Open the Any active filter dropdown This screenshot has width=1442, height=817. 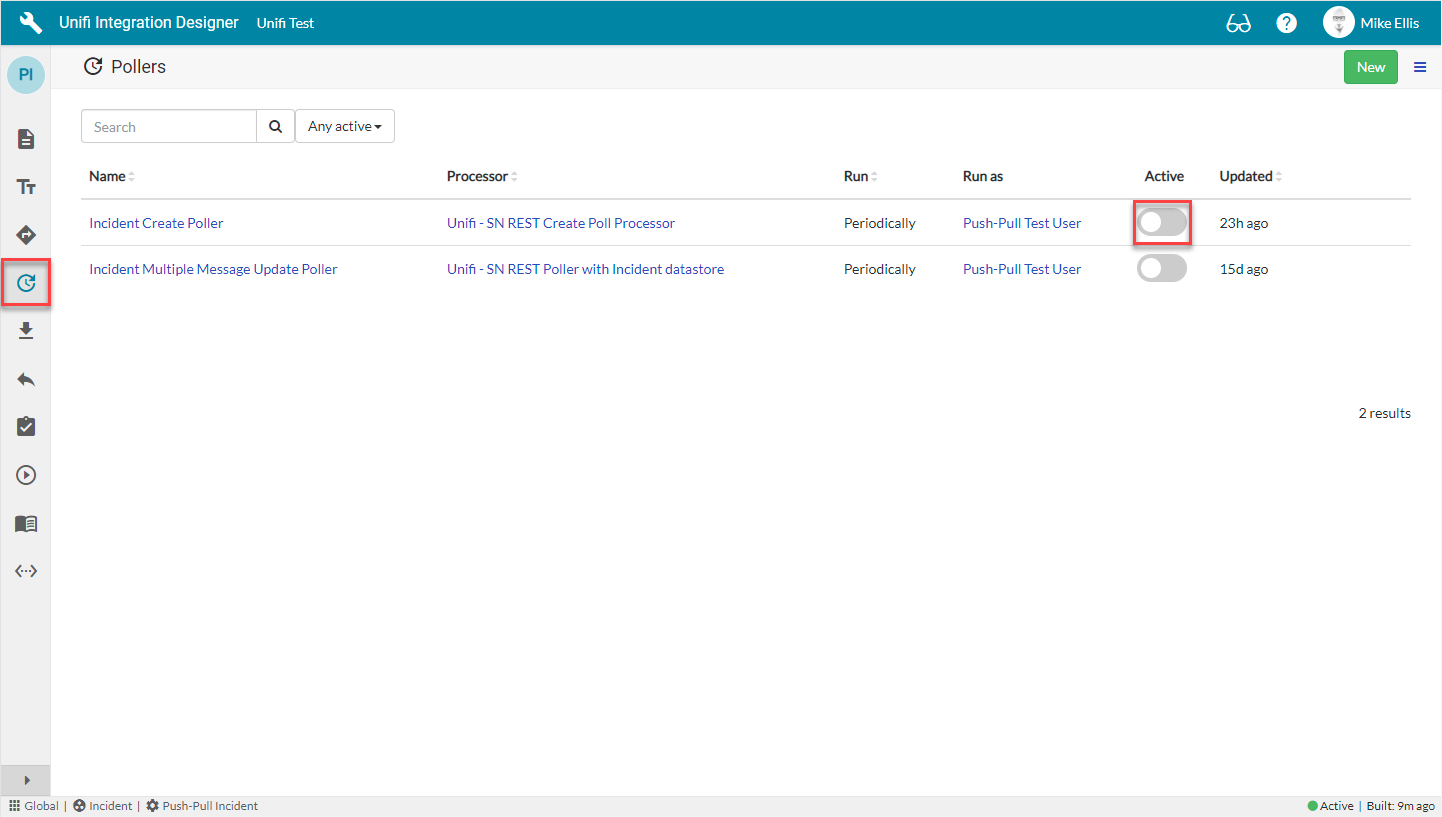tap(345, 127)
